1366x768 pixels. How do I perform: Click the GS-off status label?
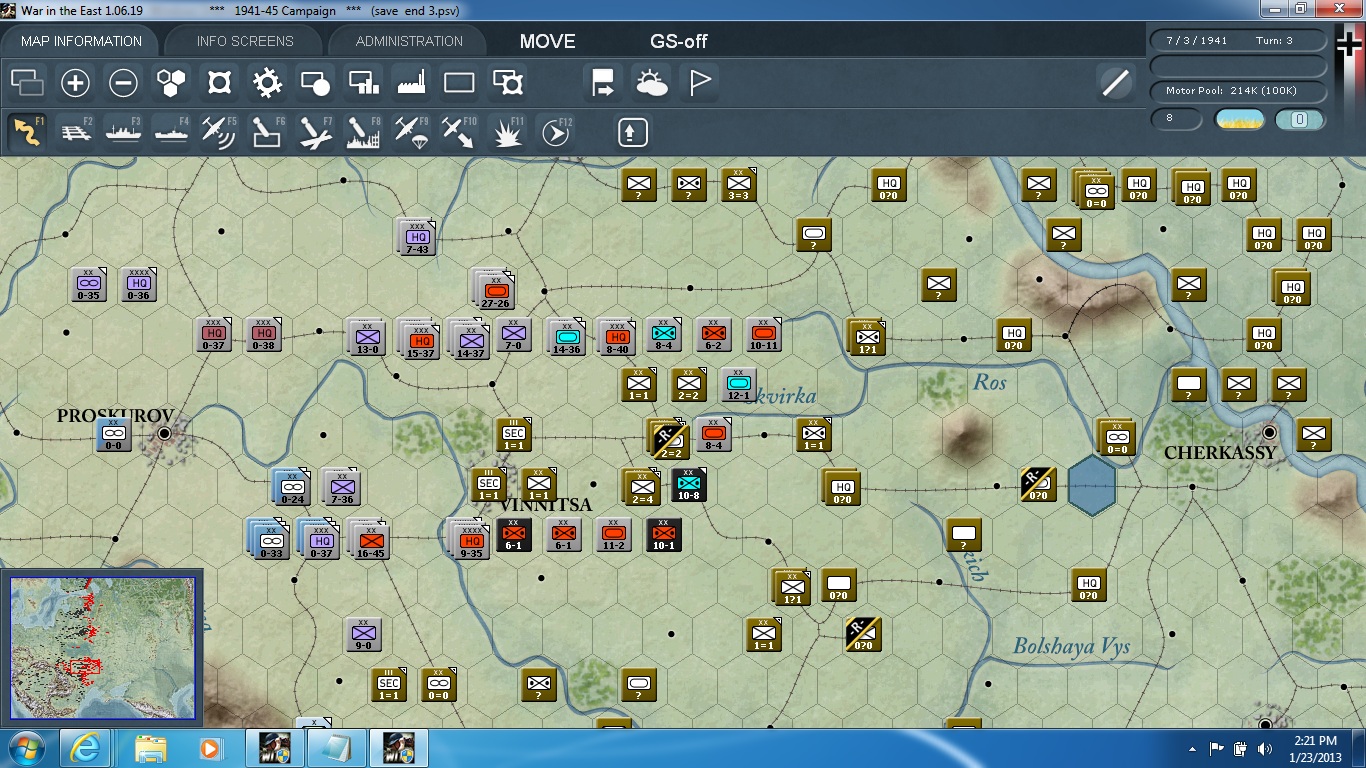(x=679, y=41)
